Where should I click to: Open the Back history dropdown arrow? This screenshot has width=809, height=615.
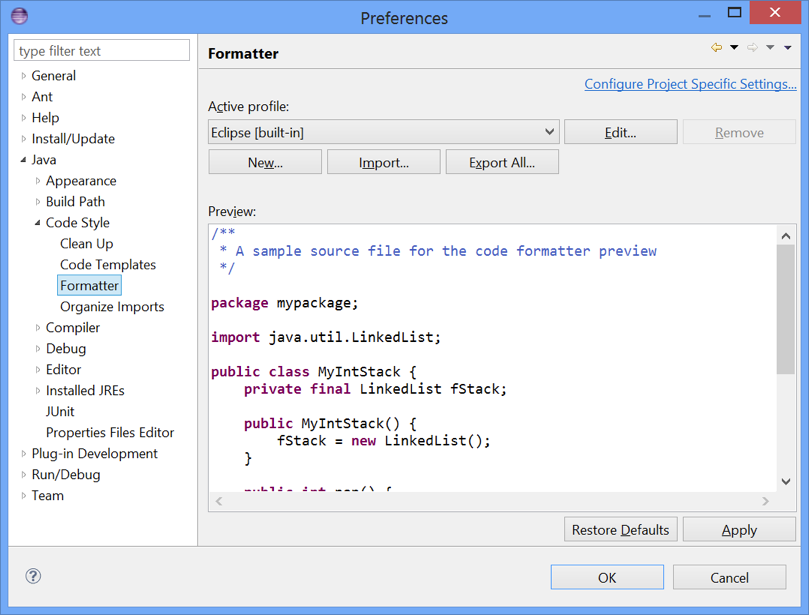pyautogui.click(x=734, y=47)
